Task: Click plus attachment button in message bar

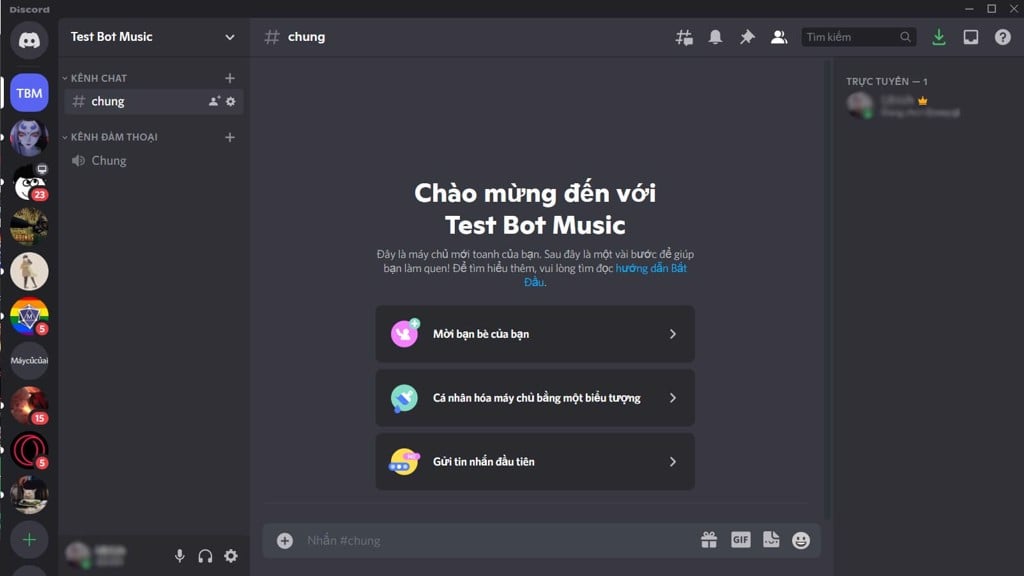Action: (285, 541)
